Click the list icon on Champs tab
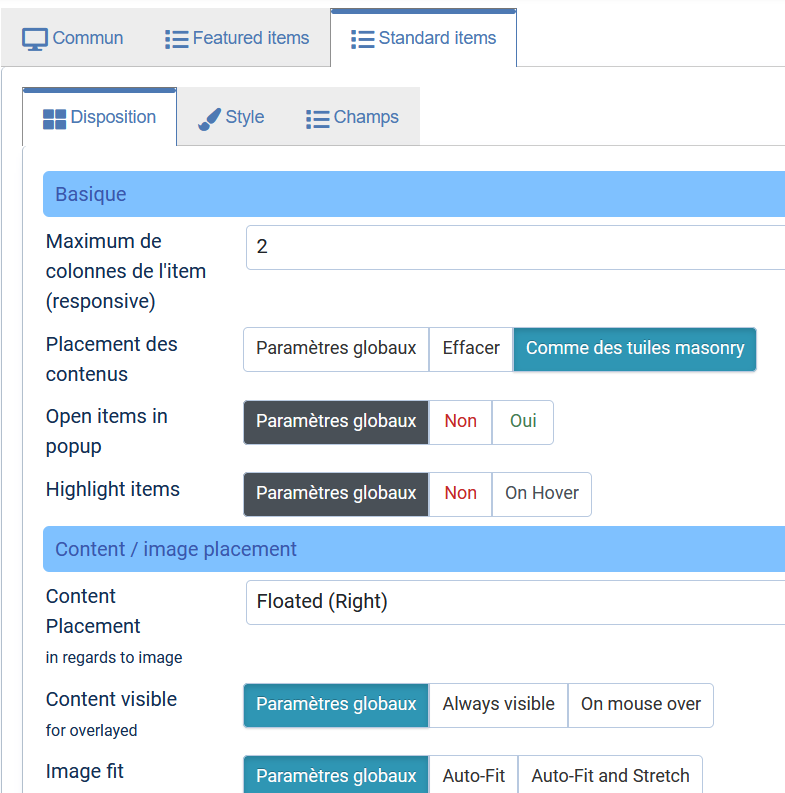 click(318, 119)
